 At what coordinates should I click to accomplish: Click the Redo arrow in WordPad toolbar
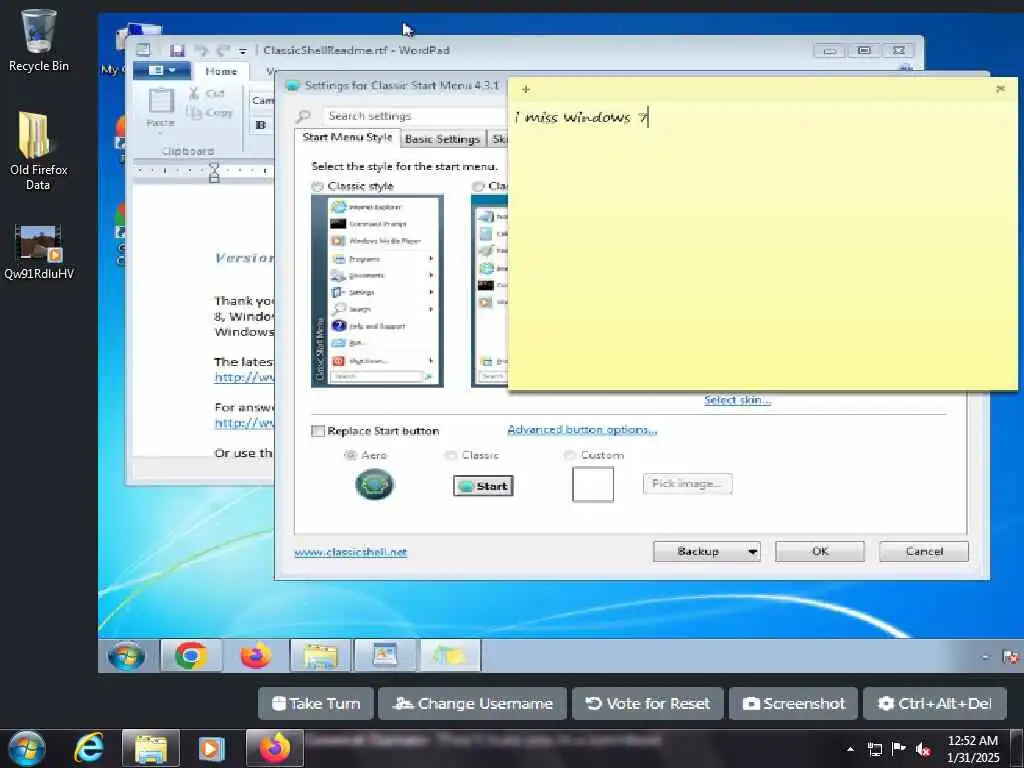click(x=223, y=50)
